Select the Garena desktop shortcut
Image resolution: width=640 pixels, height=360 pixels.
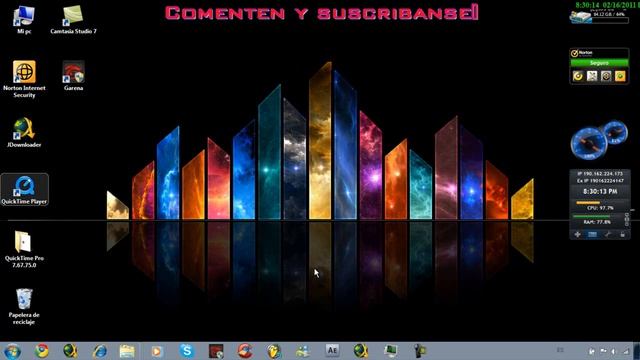pyautogui.click(x=73, y=76)
